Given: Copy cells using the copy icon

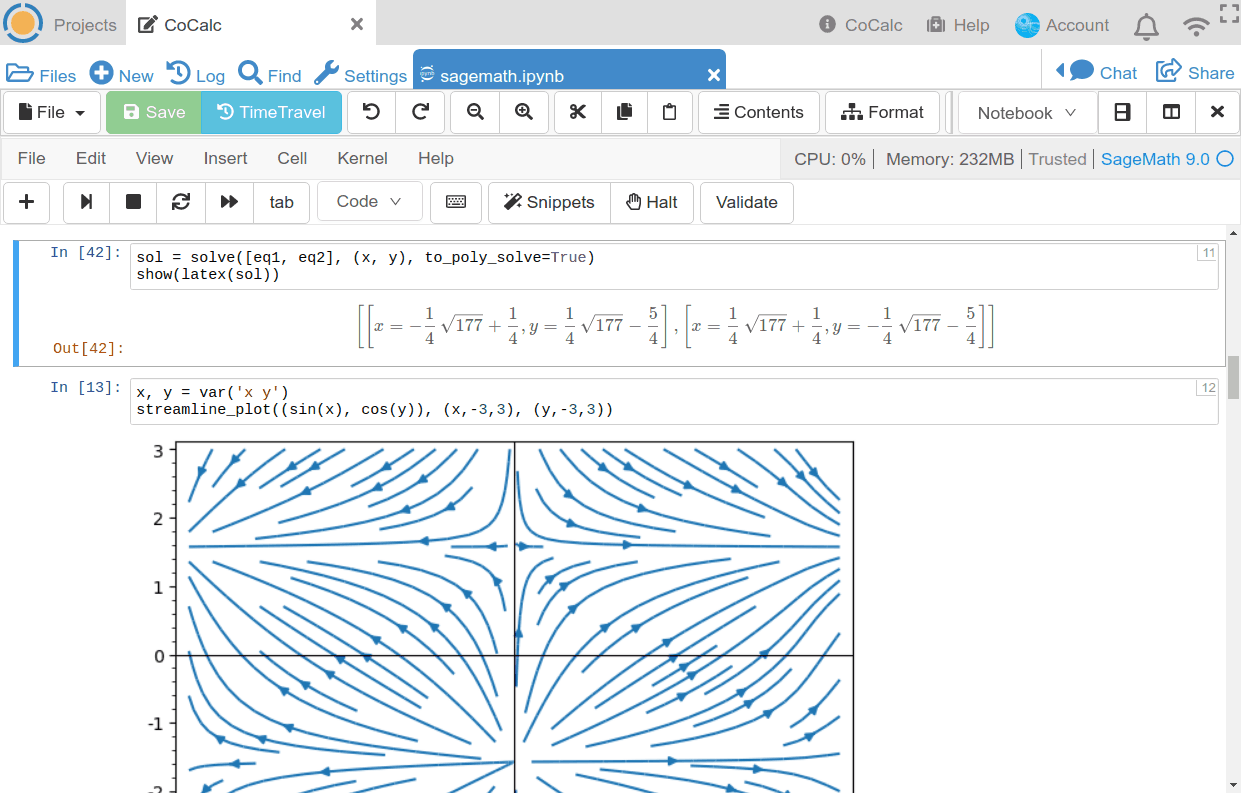Looking at the screenshot, I should (x=624, y=112).
